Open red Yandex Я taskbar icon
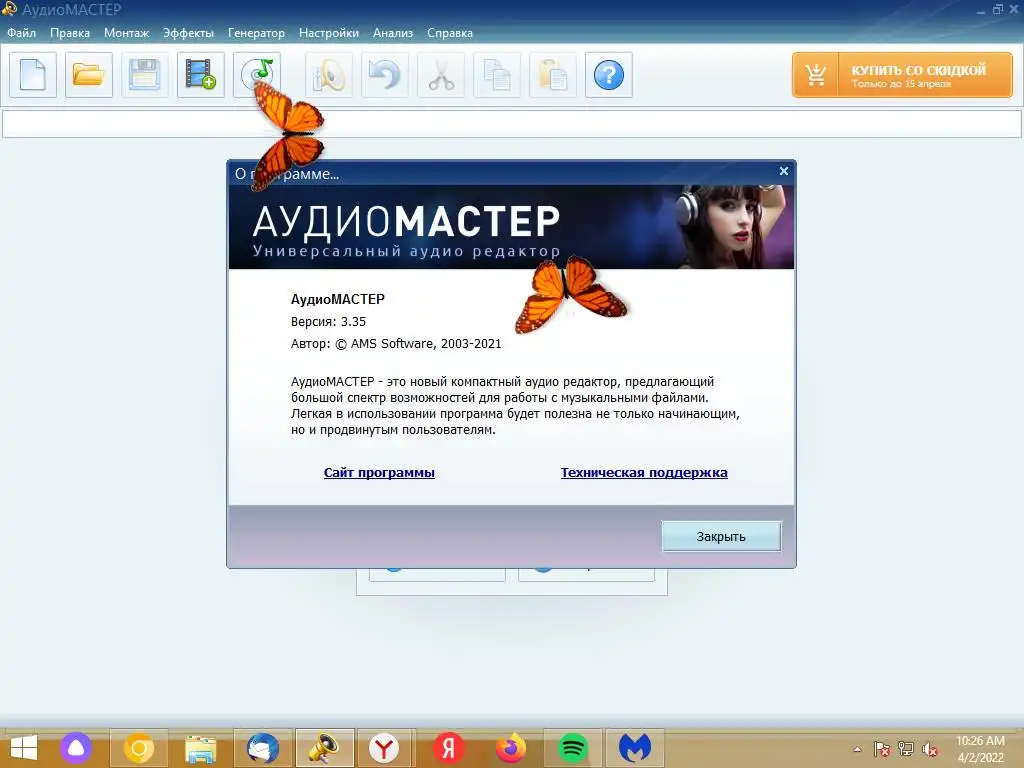Image resolution: width=1024 pixels, height=768 pixels. click(448, 748)
